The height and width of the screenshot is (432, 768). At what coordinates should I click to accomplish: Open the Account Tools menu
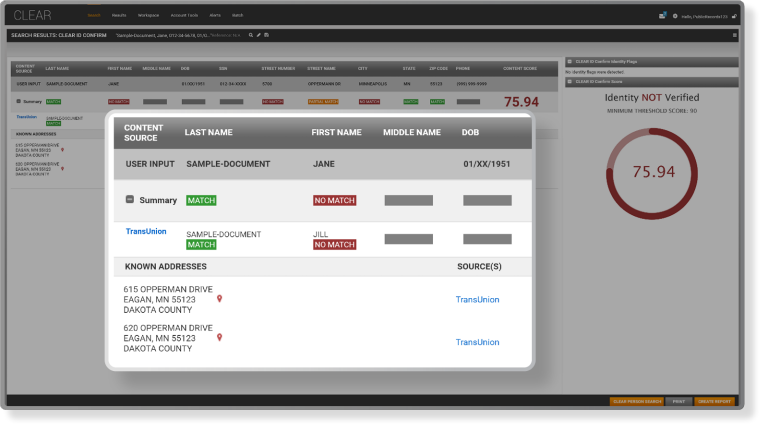coord(184,16)
